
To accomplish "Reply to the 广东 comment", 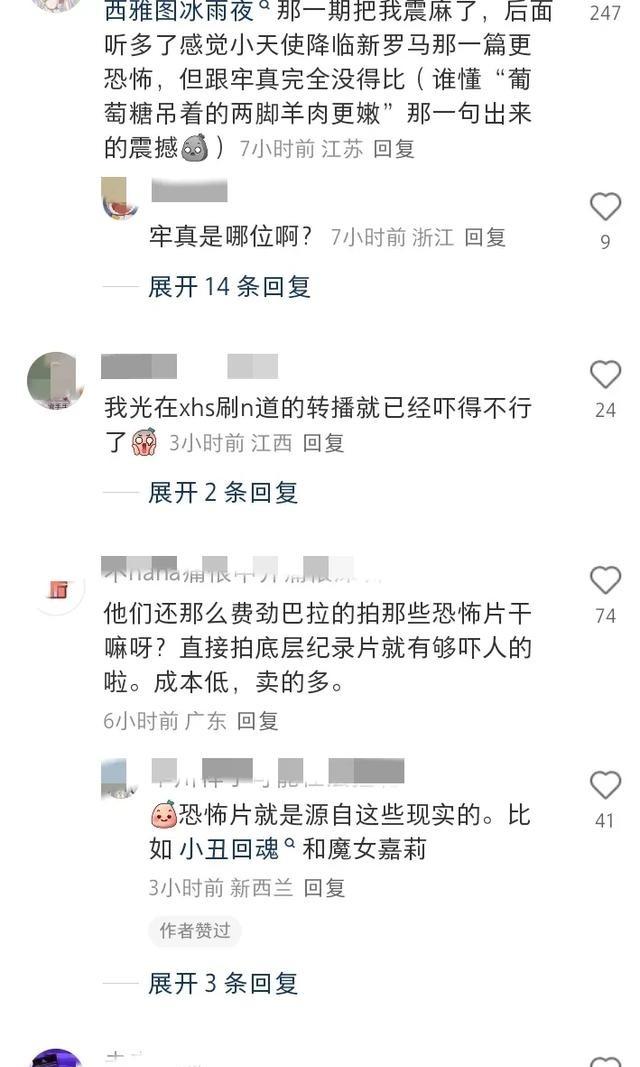I will [257, 721].
